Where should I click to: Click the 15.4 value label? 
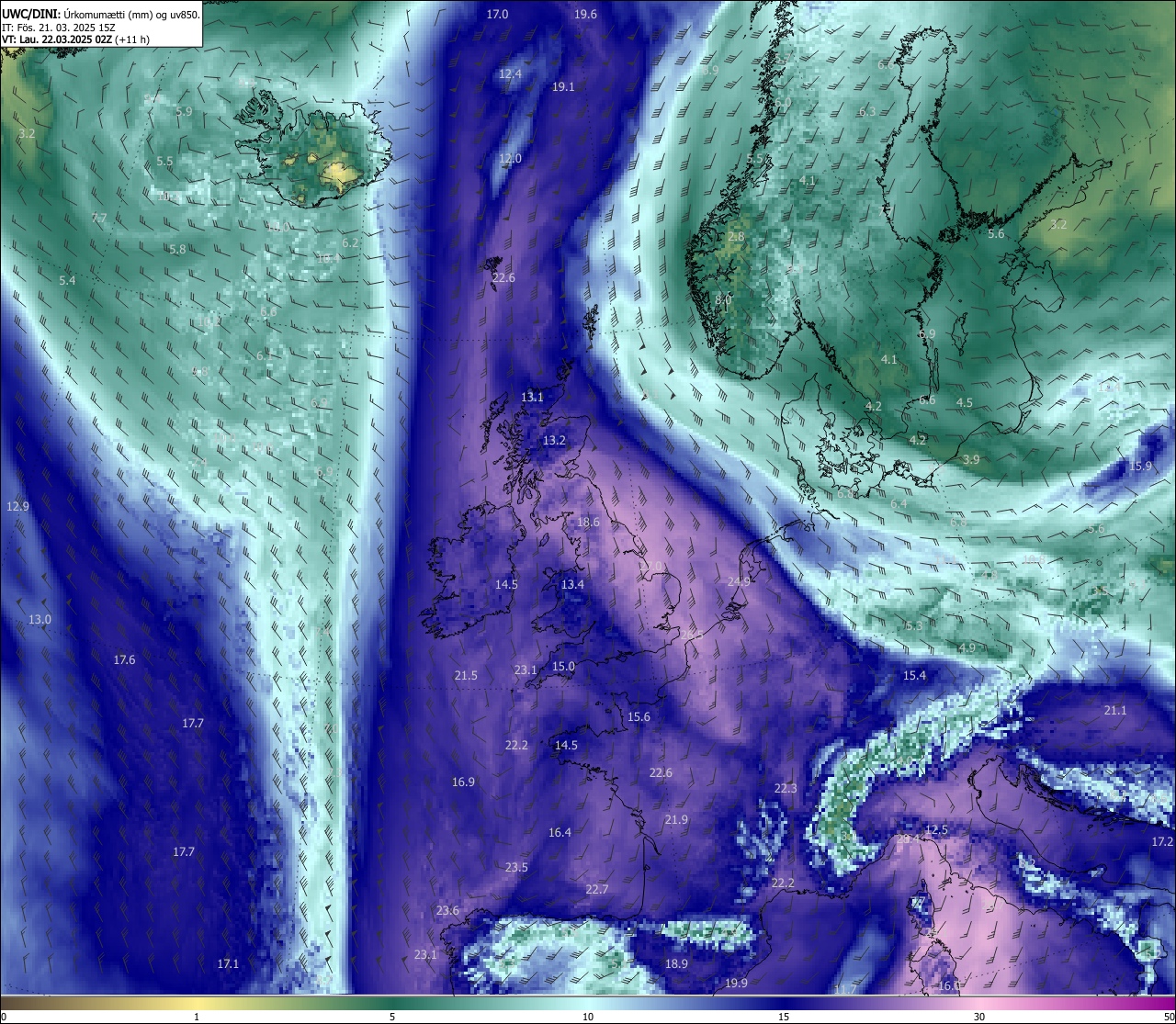click(x=914, y=676)
